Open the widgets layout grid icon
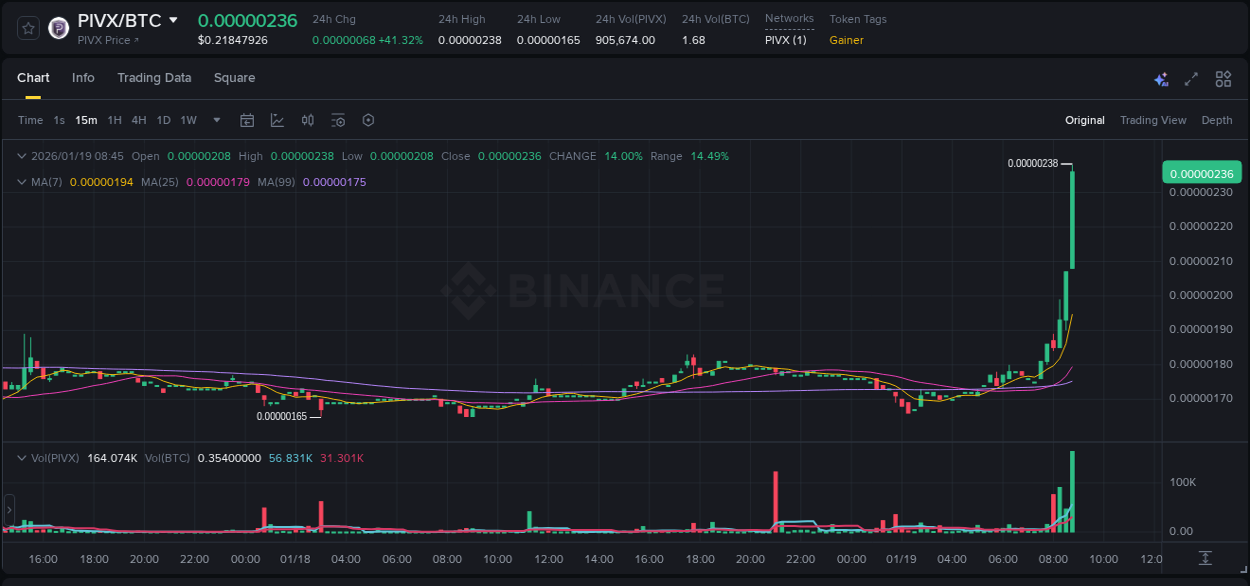This screenshot has height=586, width=1250. coord(1222,78)
